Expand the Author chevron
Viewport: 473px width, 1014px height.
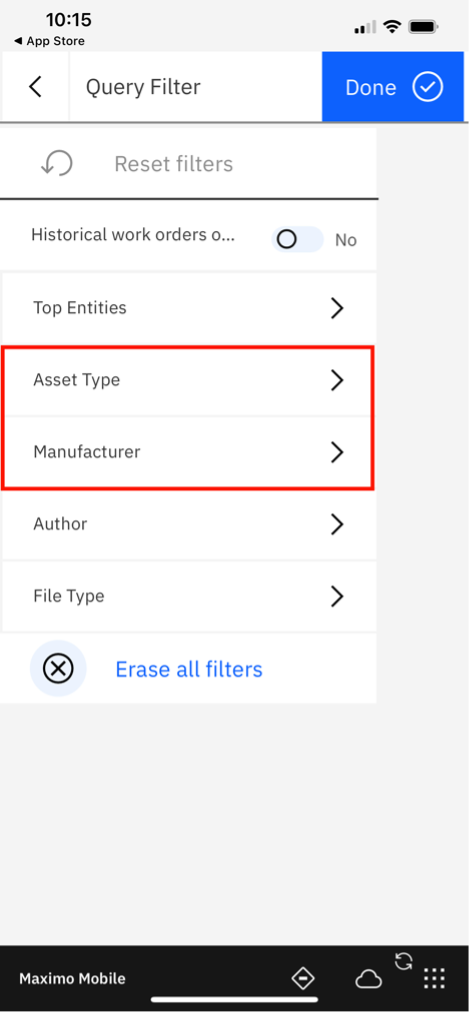pyautogui.click(x=336, y=524)
